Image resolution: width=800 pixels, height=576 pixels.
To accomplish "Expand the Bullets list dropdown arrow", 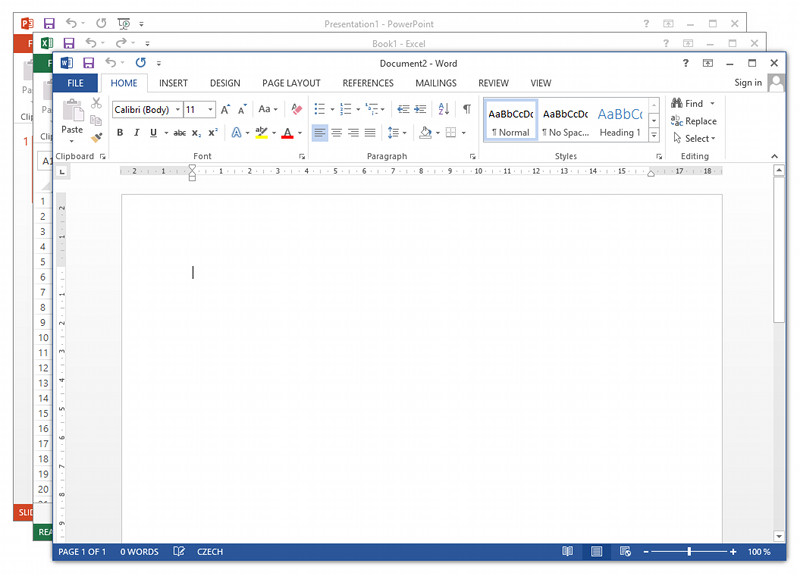I will 332,109.
